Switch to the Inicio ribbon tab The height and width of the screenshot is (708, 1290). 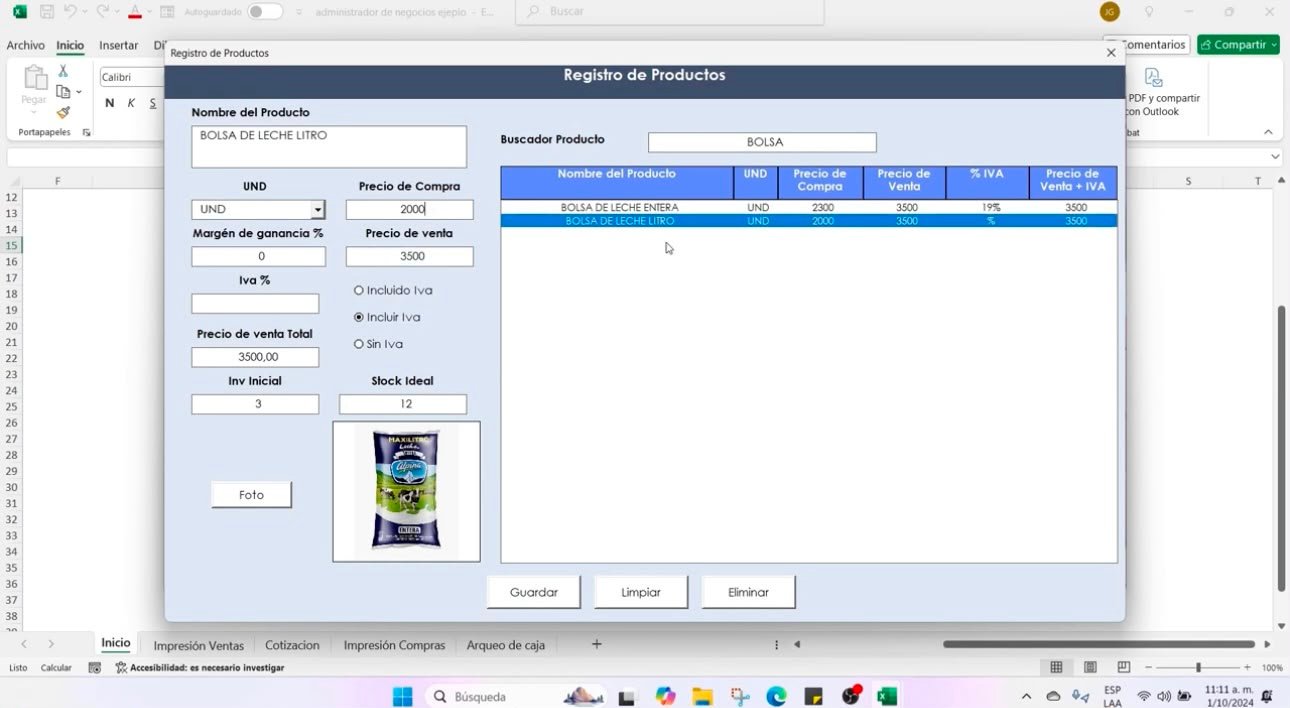[x=70, y=46]
